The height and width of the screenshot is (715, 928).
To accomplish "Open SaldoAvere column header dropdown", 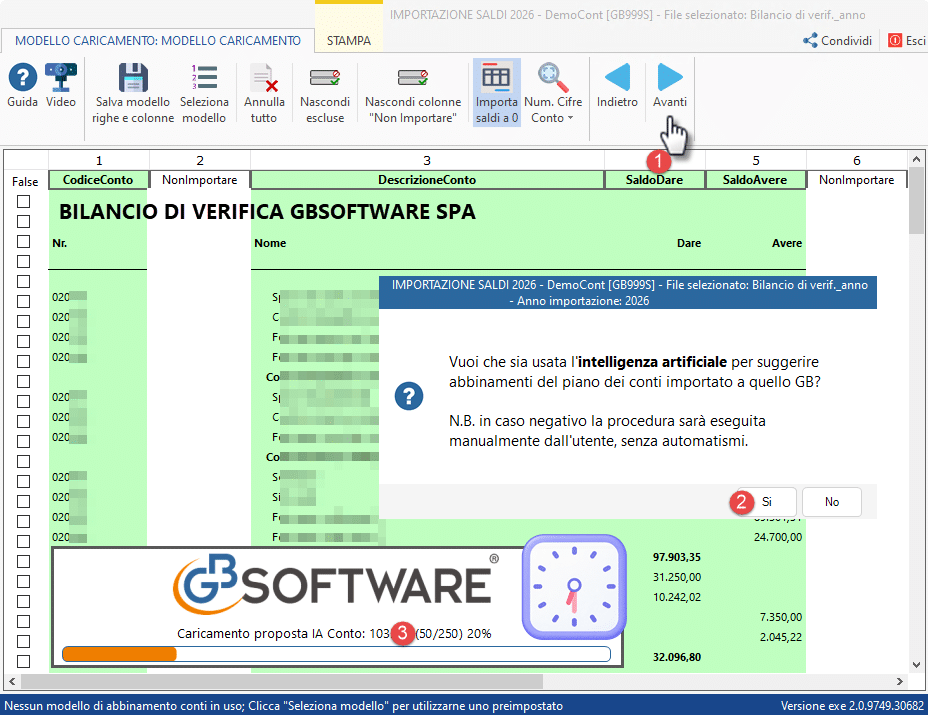I will tap(755, 180).
